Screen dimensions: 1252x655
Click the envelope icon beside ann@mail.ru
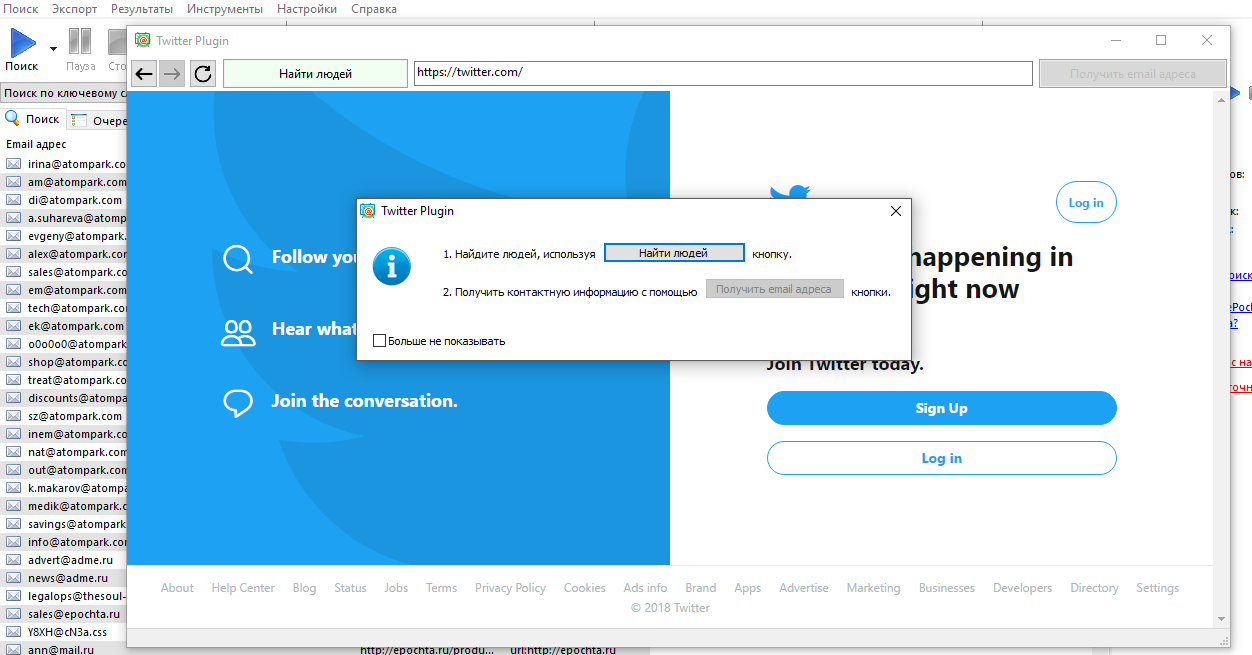coord(14,650)
